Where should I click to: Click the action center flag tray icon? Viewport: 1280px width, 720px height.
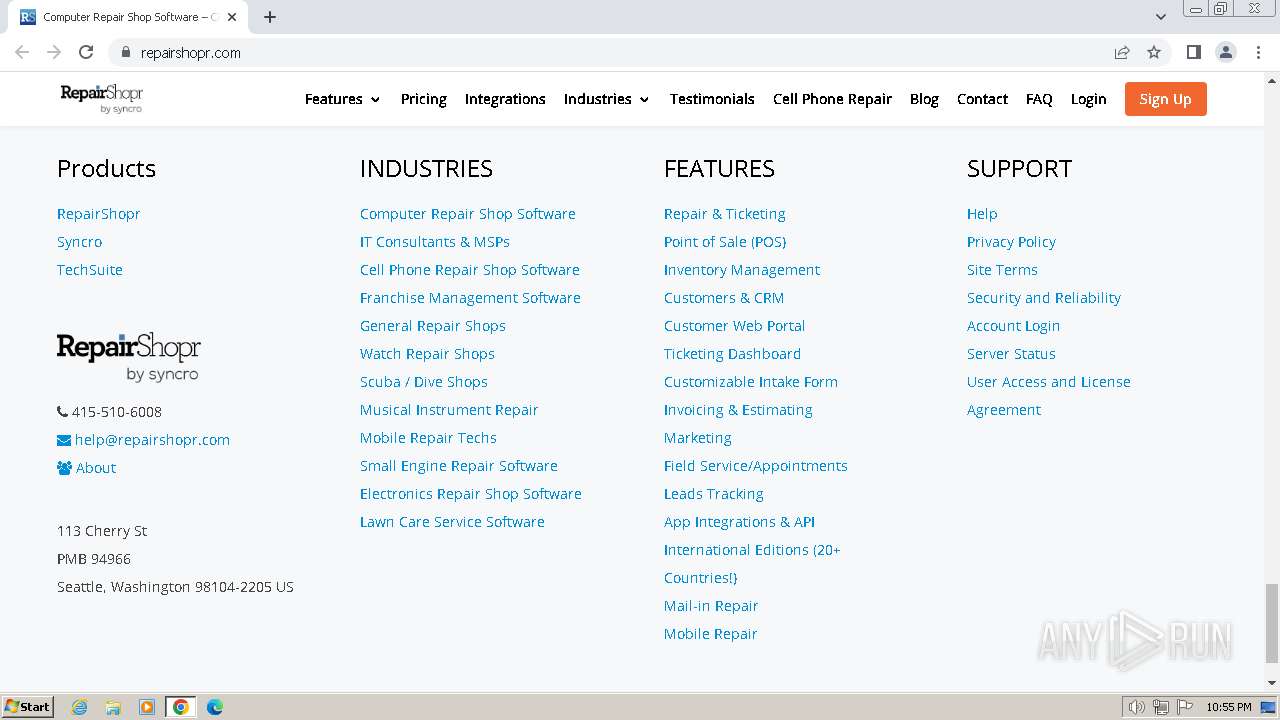(x=1185, y=707)
